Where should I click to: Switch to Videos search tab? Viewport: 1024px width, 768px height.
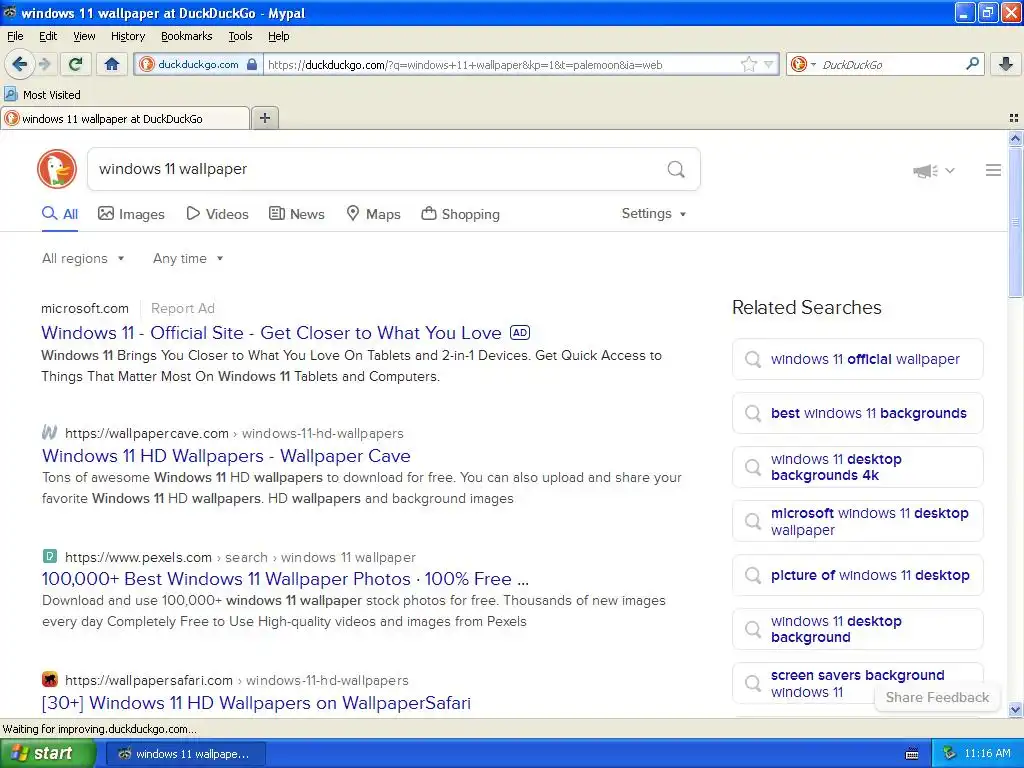coord(217,214)
